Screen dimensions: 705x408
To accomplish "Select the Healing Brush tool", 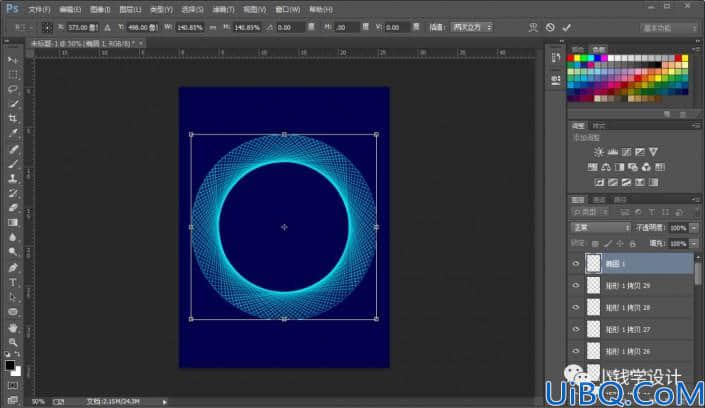I will (13, 149).
